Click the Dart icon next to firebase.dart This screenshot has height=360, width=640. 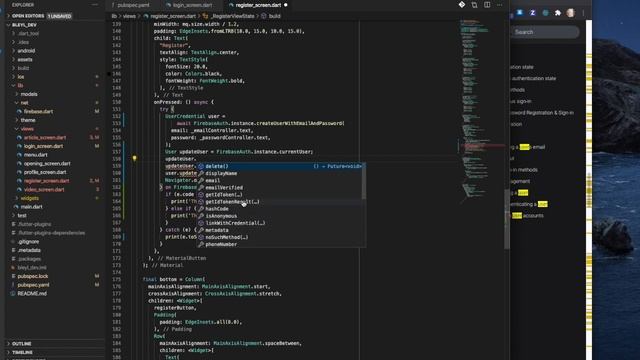[x=19, y=111]
